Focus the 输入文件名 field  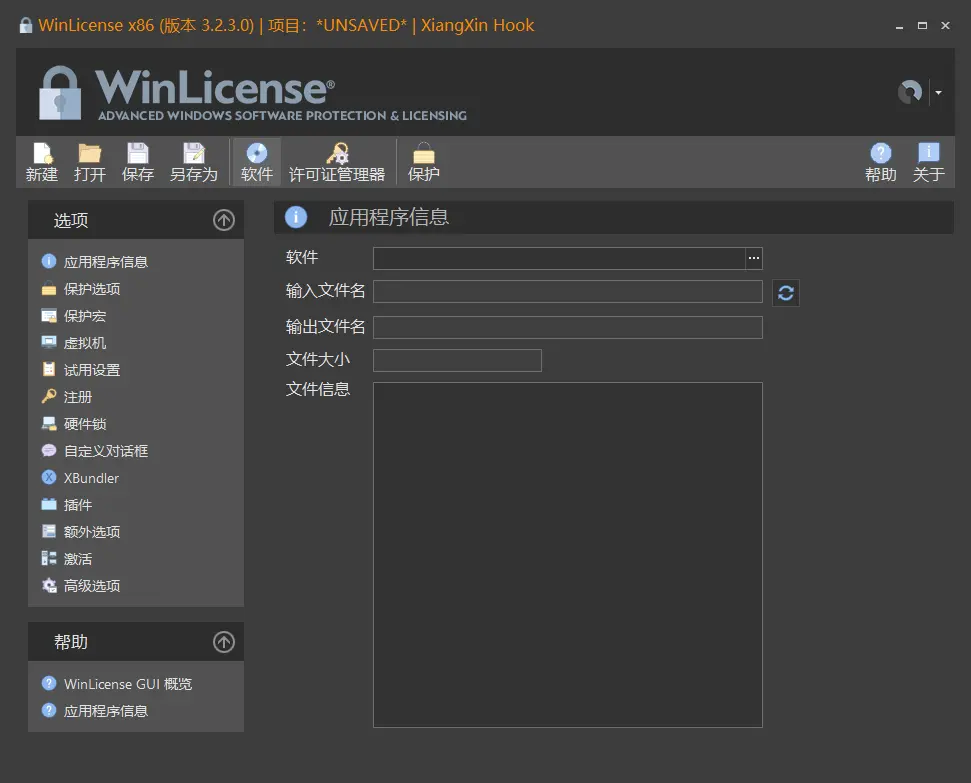click(568, 291)
